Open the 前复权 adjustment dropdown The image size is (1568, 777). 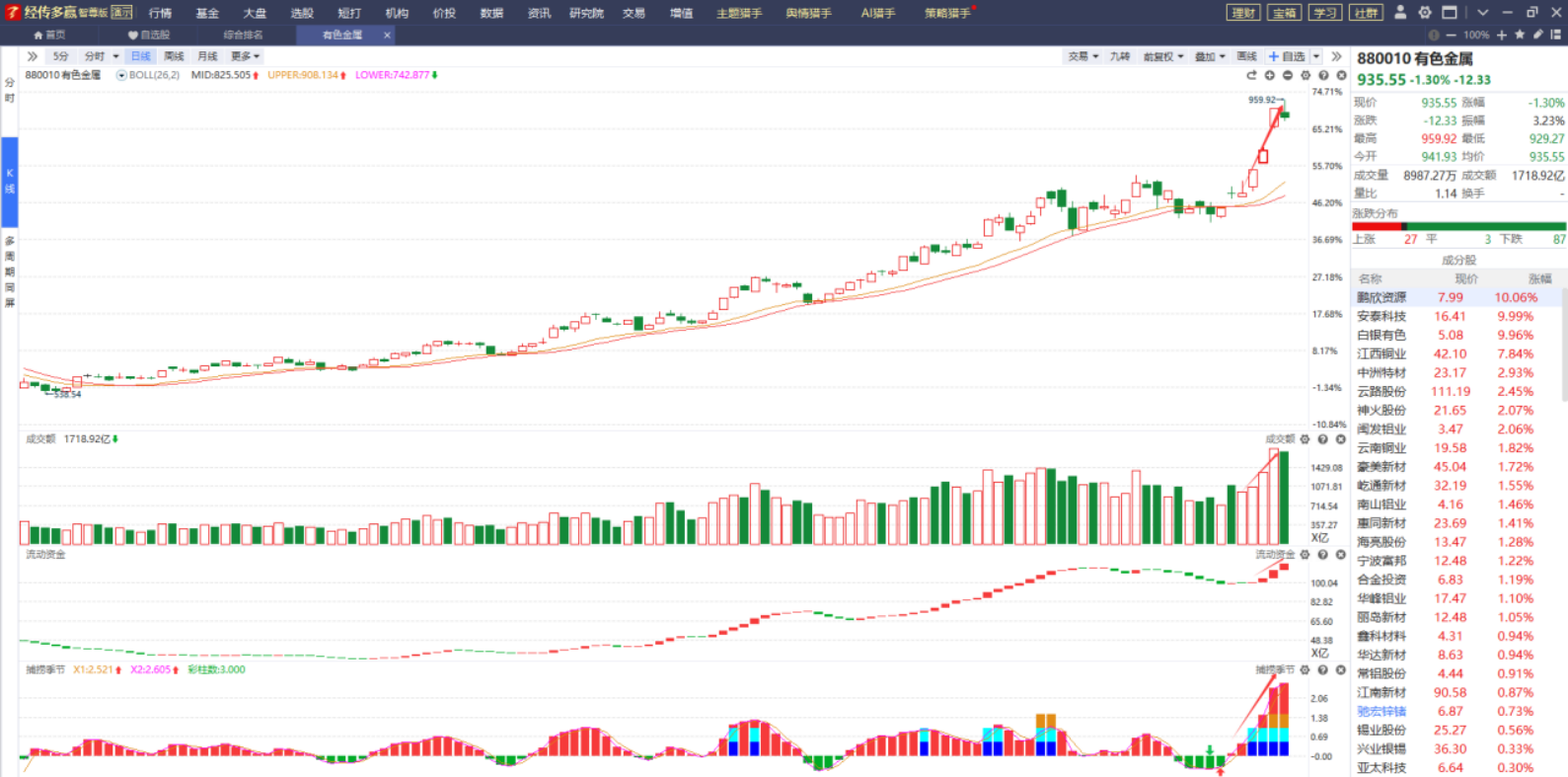point(1162,56)
